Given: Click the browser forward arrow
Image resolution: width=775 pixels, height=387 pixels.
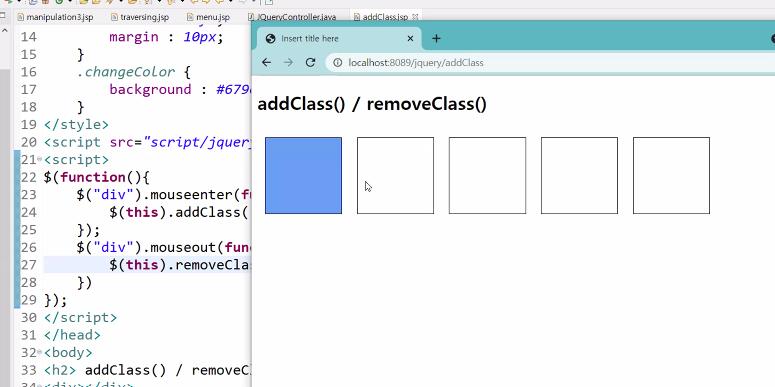Looking at the screenshot, I should point(288,63).
